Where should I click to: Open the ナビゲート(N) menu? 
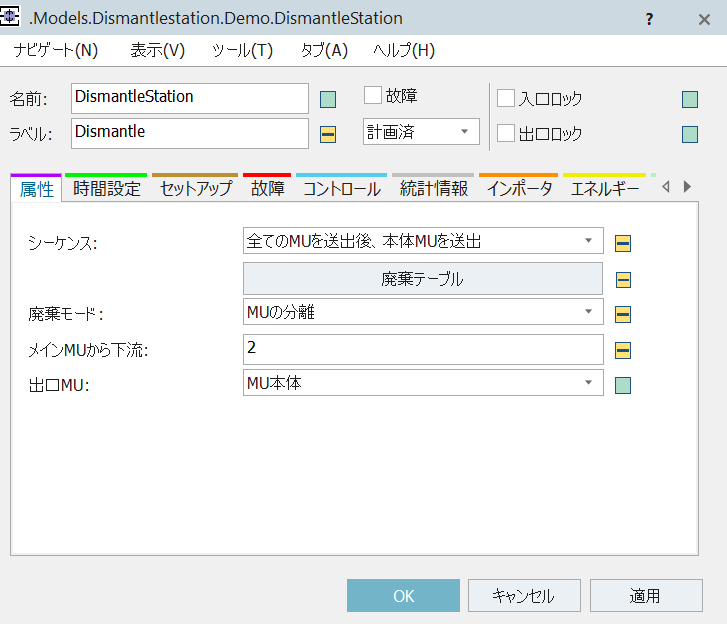[56, 50]
